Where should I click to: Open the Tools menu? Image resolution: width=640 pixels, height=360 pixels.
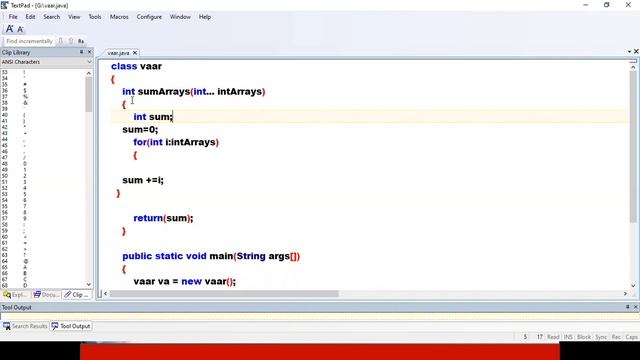click(x=95, y=17)
